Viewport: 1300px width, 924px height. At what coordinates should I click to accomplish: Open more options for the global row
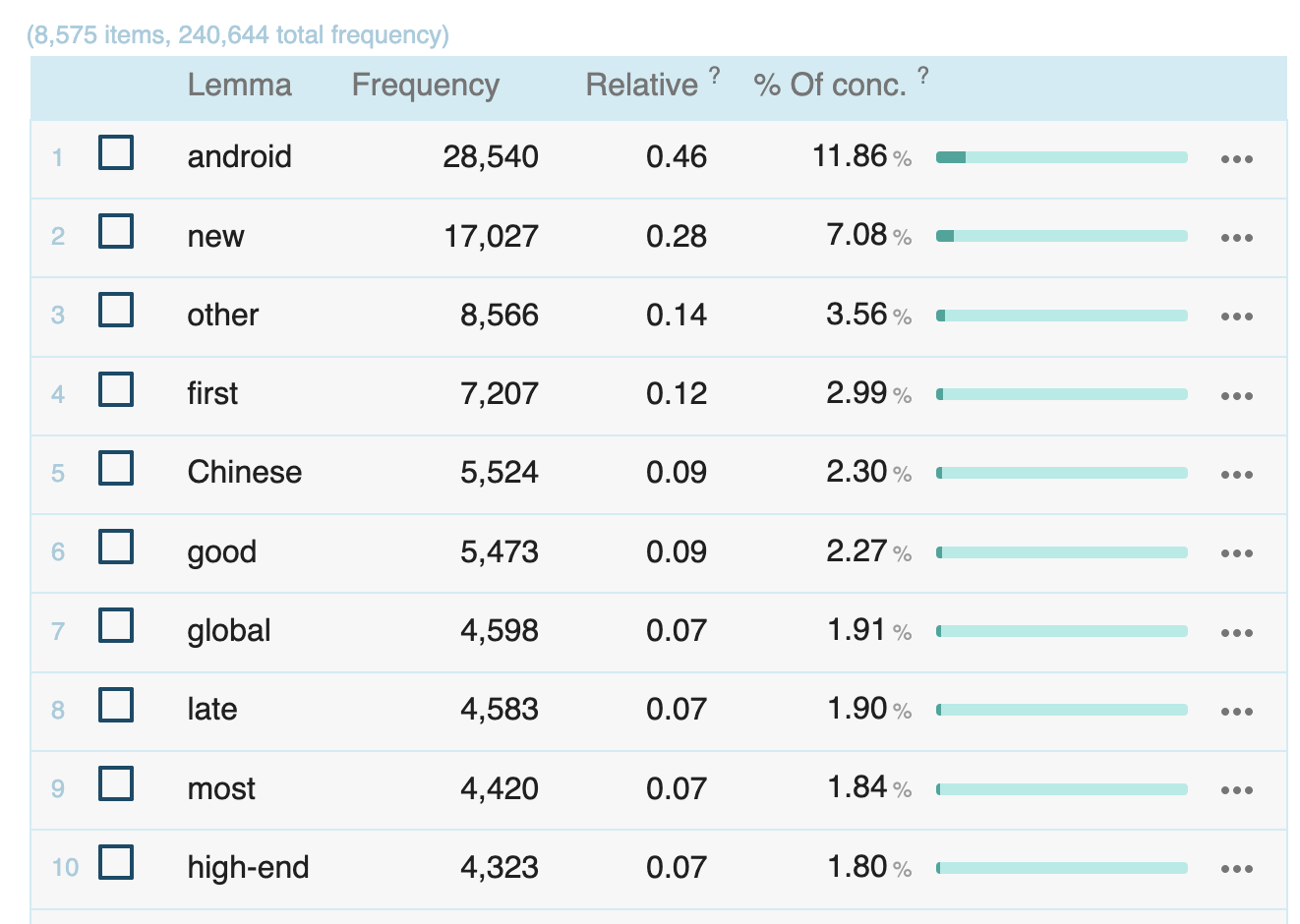click(1236, 633)
